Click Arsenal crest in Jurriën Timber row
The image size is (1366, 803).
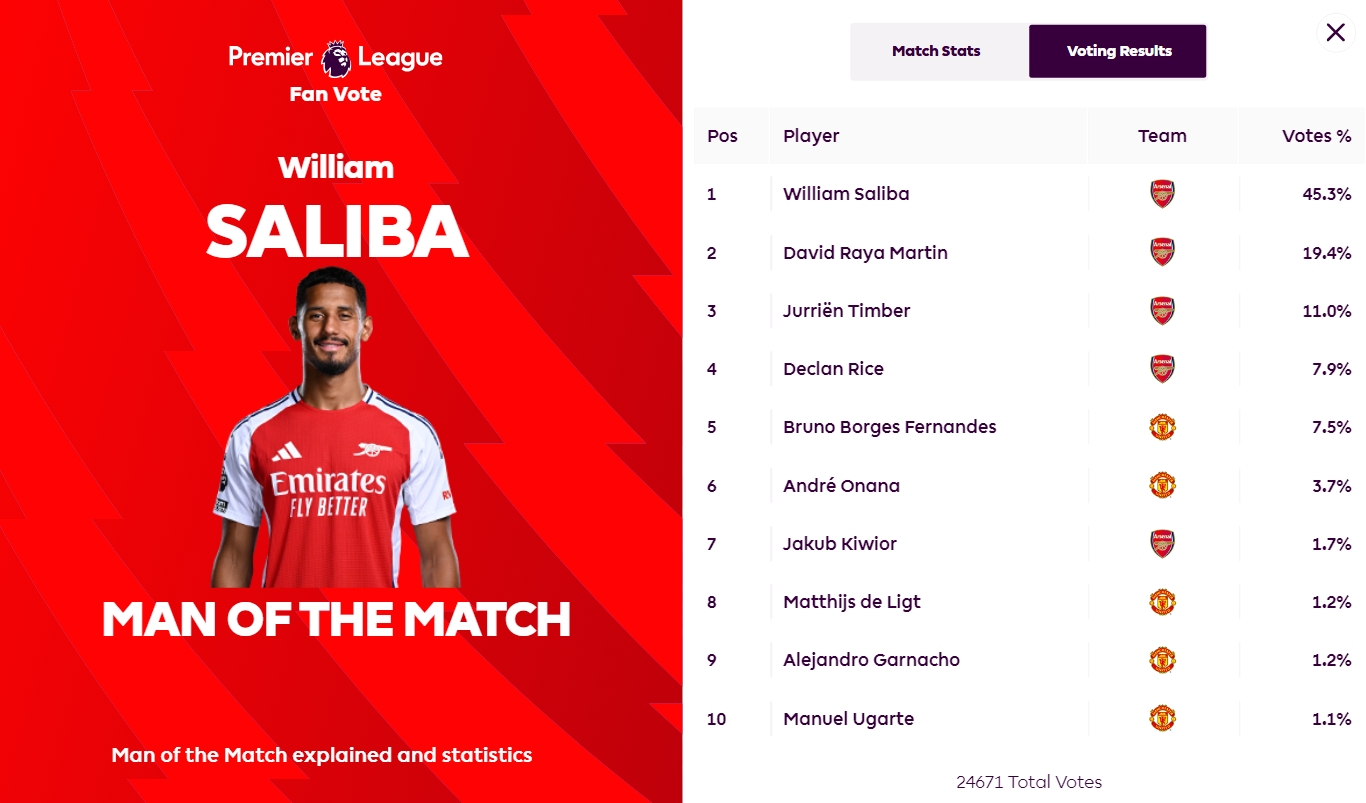(x=1162, y=311)
